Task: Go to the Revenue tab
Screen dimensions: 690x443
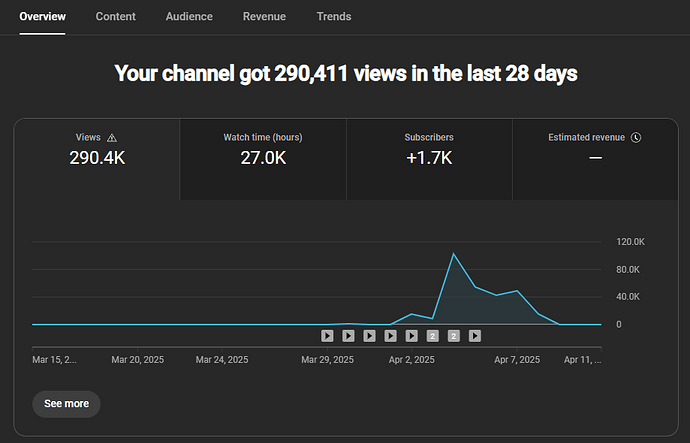Action: (264, 17)
